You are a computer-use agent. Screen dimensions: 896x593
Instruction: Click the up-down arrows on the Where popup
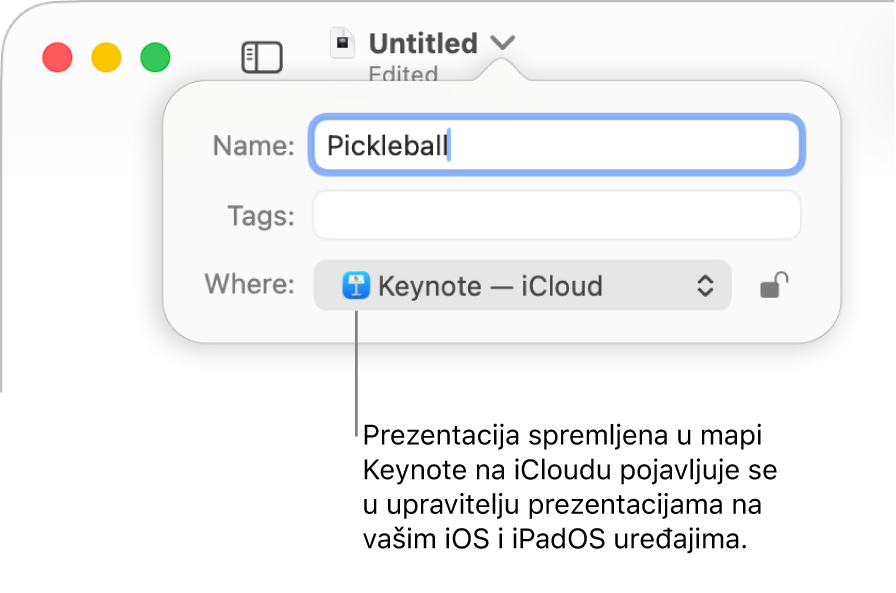click(x=707, y=286)
